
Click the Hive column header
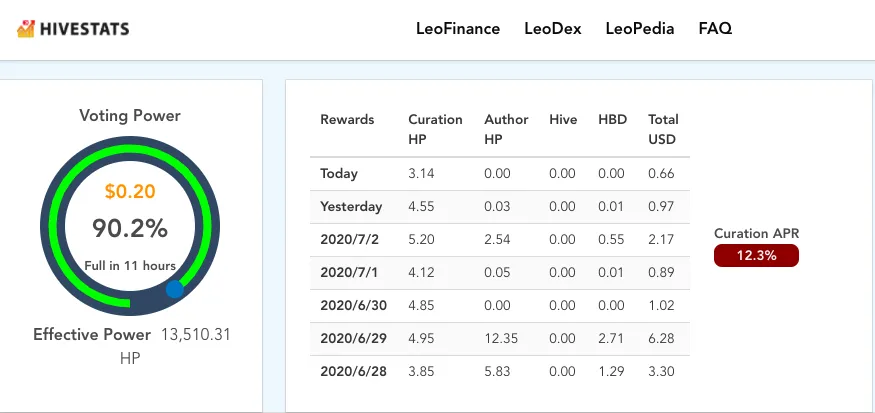[563, 119]
